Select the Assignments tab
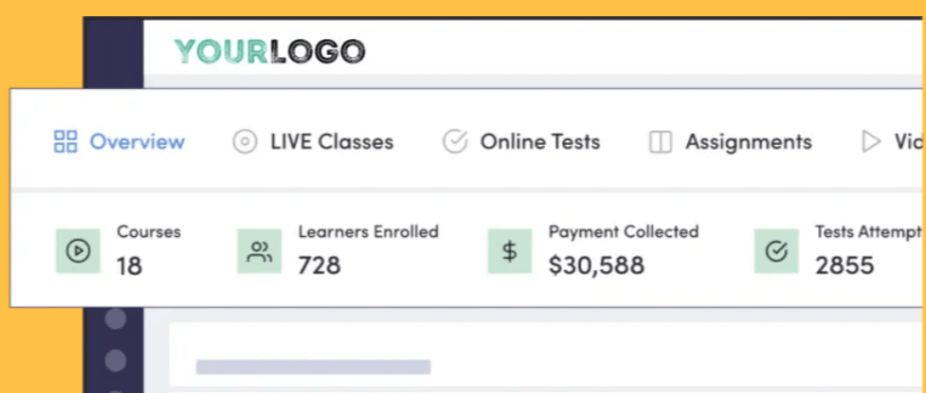 [x=731, y=142]
